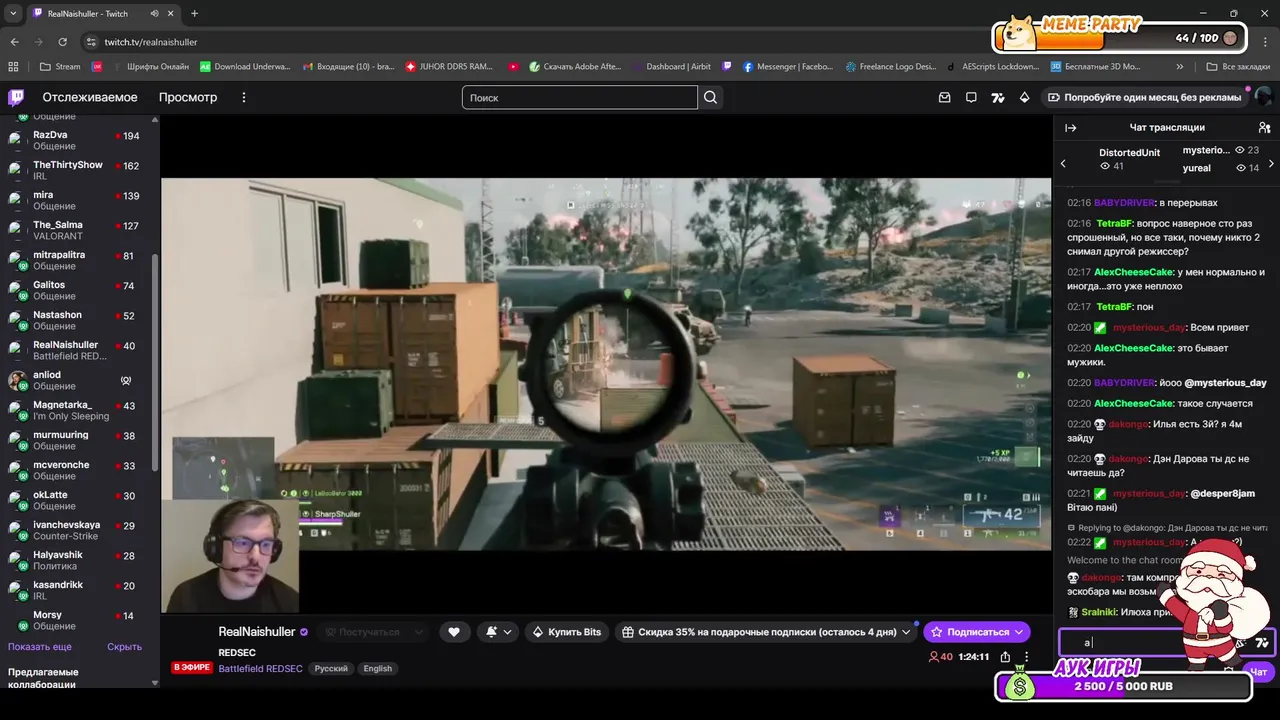Switch to the Отслеживаемое tab
Viewport: 1280px width, 720px height.
click(x=90, y=97)
